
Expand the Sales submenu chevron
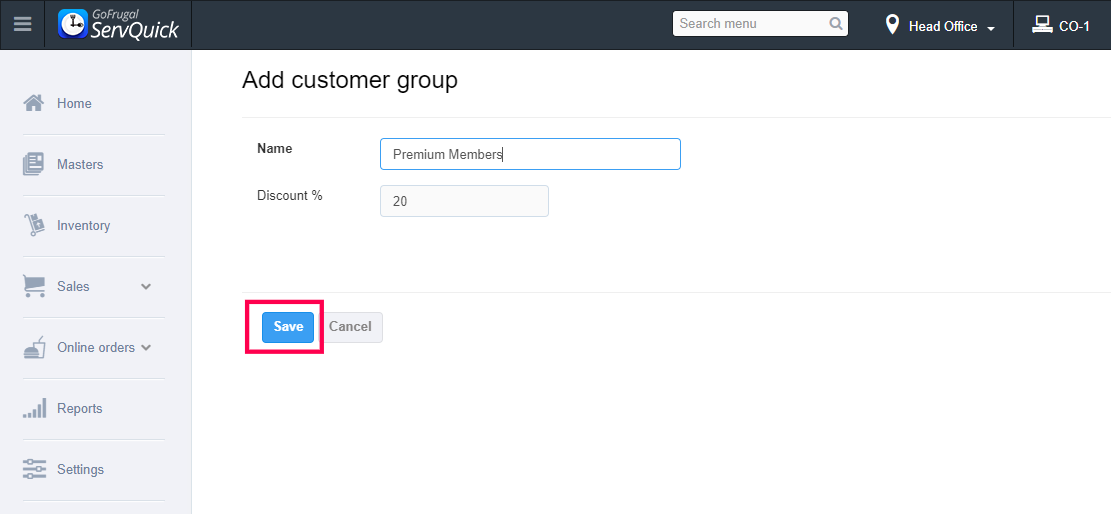coord(146,286)
